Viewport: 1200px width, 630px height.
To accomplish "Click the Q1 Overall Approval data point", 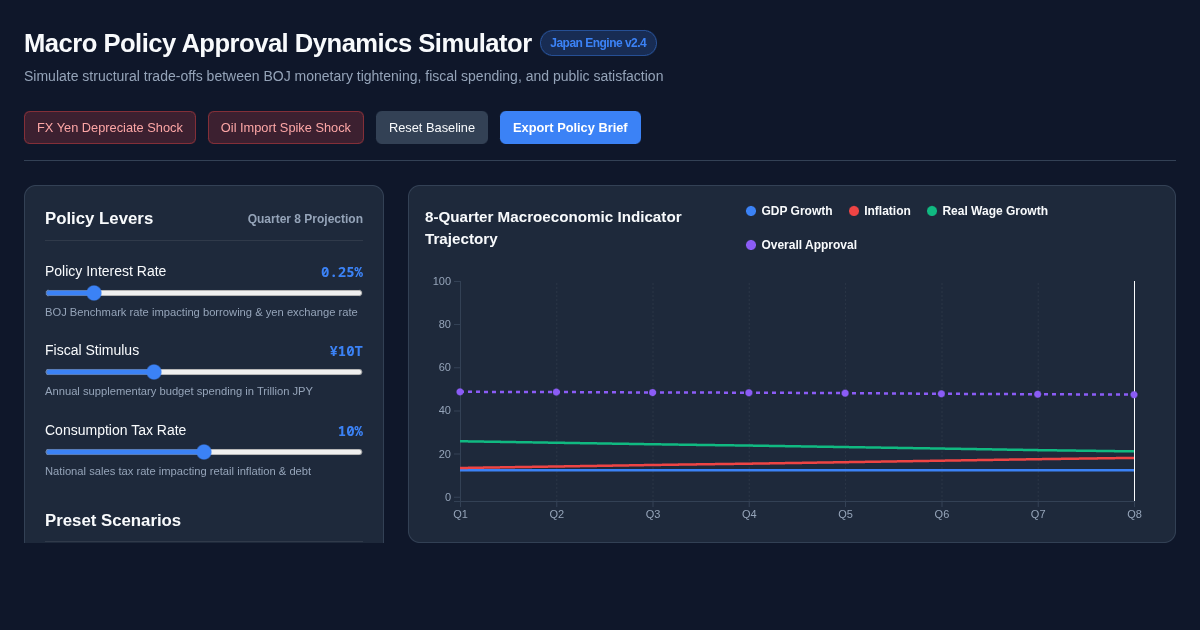I will point(460,392).
